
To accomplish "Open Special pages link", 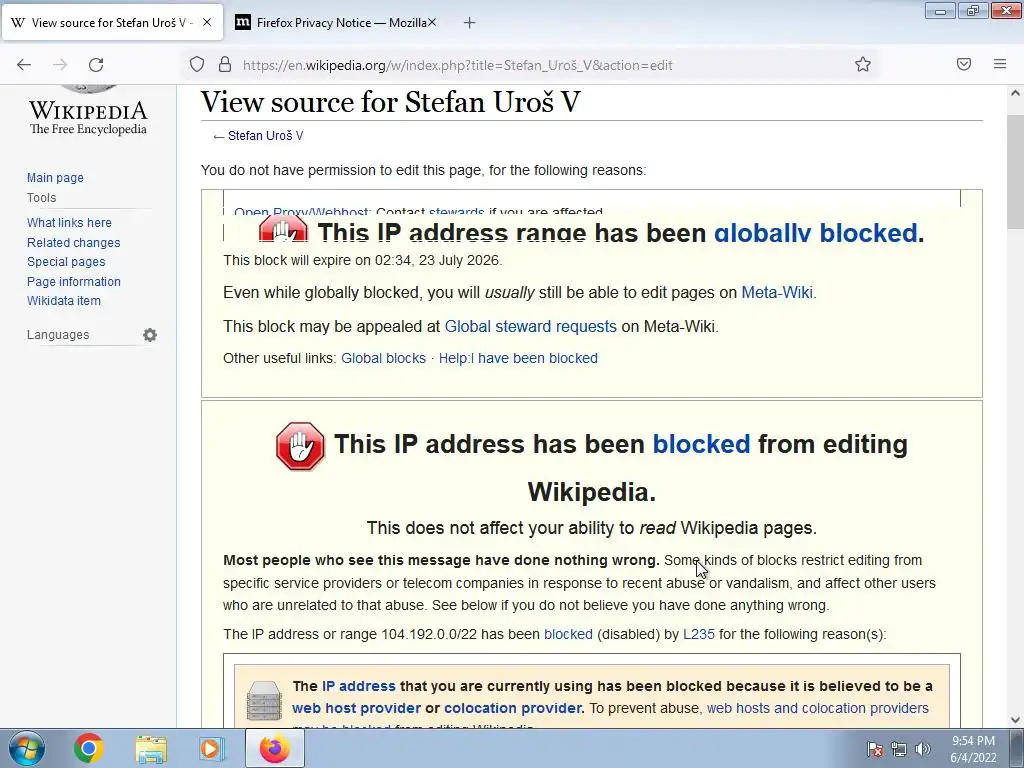I will (x=66, y=262).
